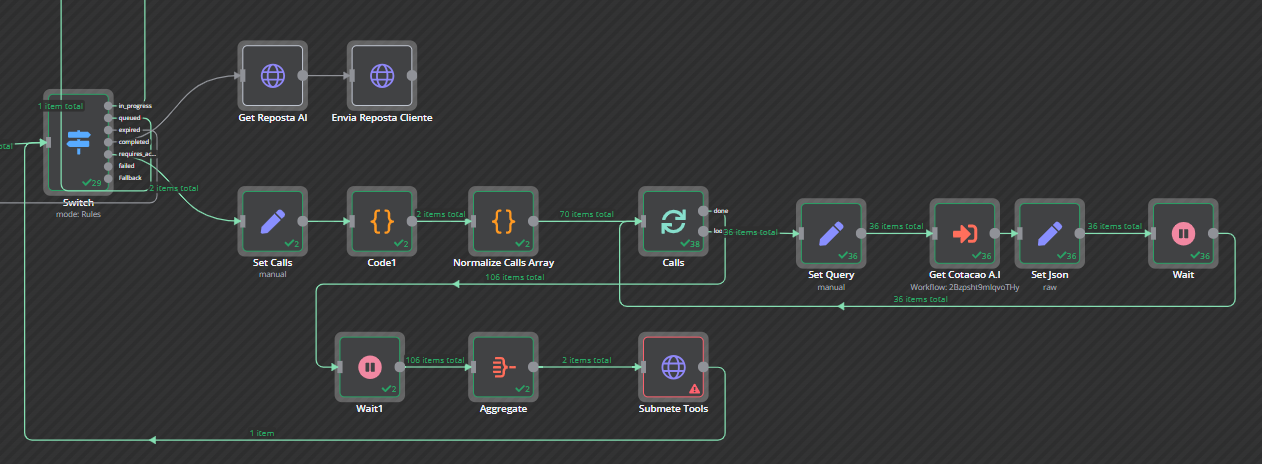This screenshot has width=1262, height=464.
Task: Open the Get Cotacao A.I workflow node icon
Action: pos(964,234)
